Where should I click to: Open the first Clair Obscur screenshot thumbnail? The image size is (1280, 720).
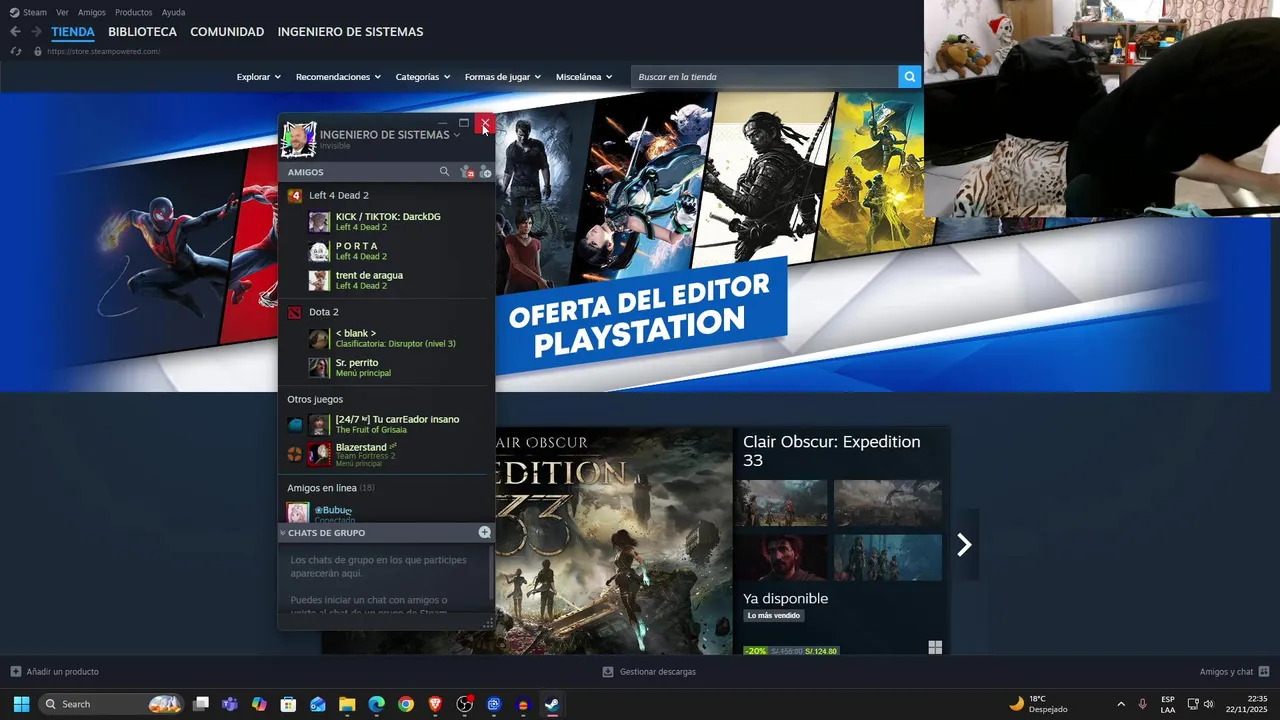coord(781,503)
